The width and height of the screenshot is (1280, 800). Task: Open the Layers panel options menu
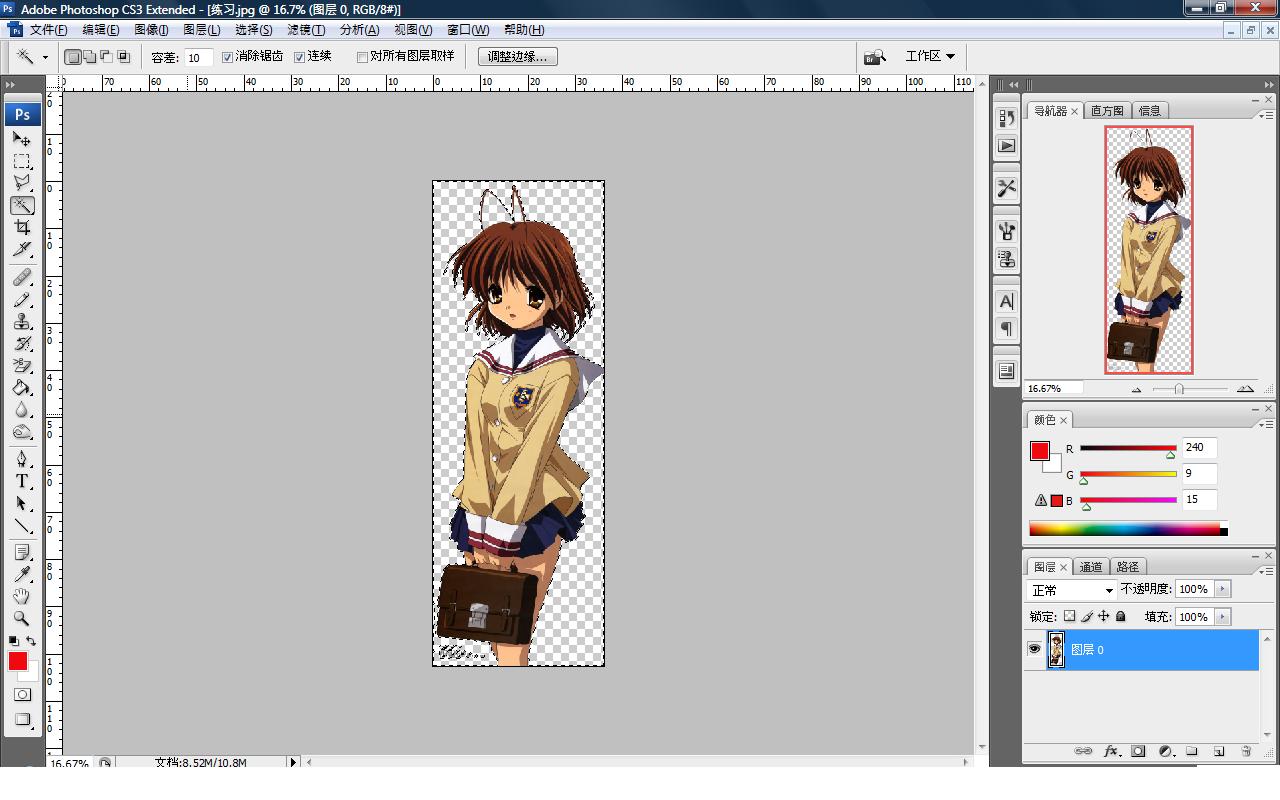pos(1266,571)
